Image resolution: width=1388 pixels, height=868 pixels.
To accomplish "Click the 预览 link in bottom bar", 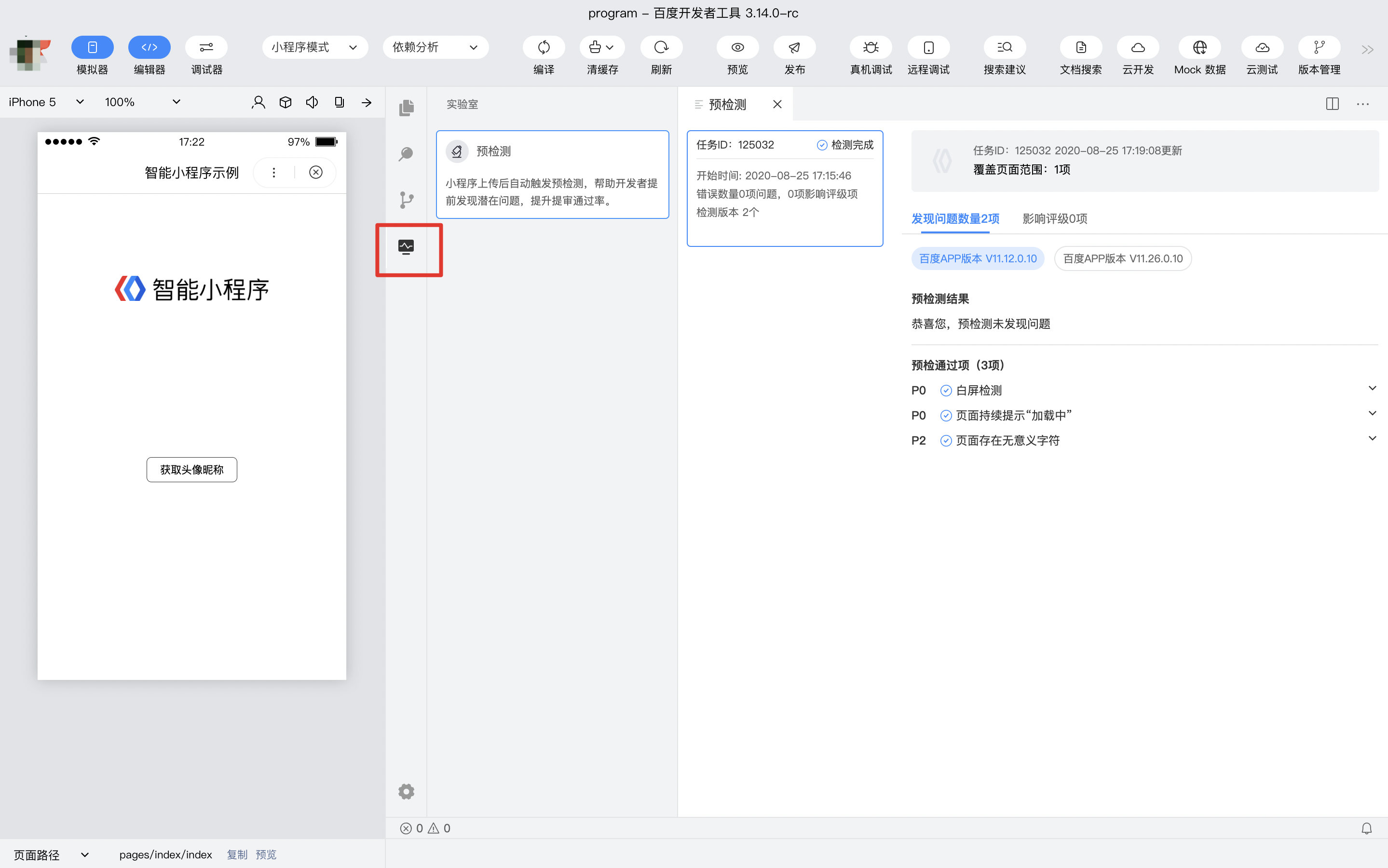I will [266, 854].
